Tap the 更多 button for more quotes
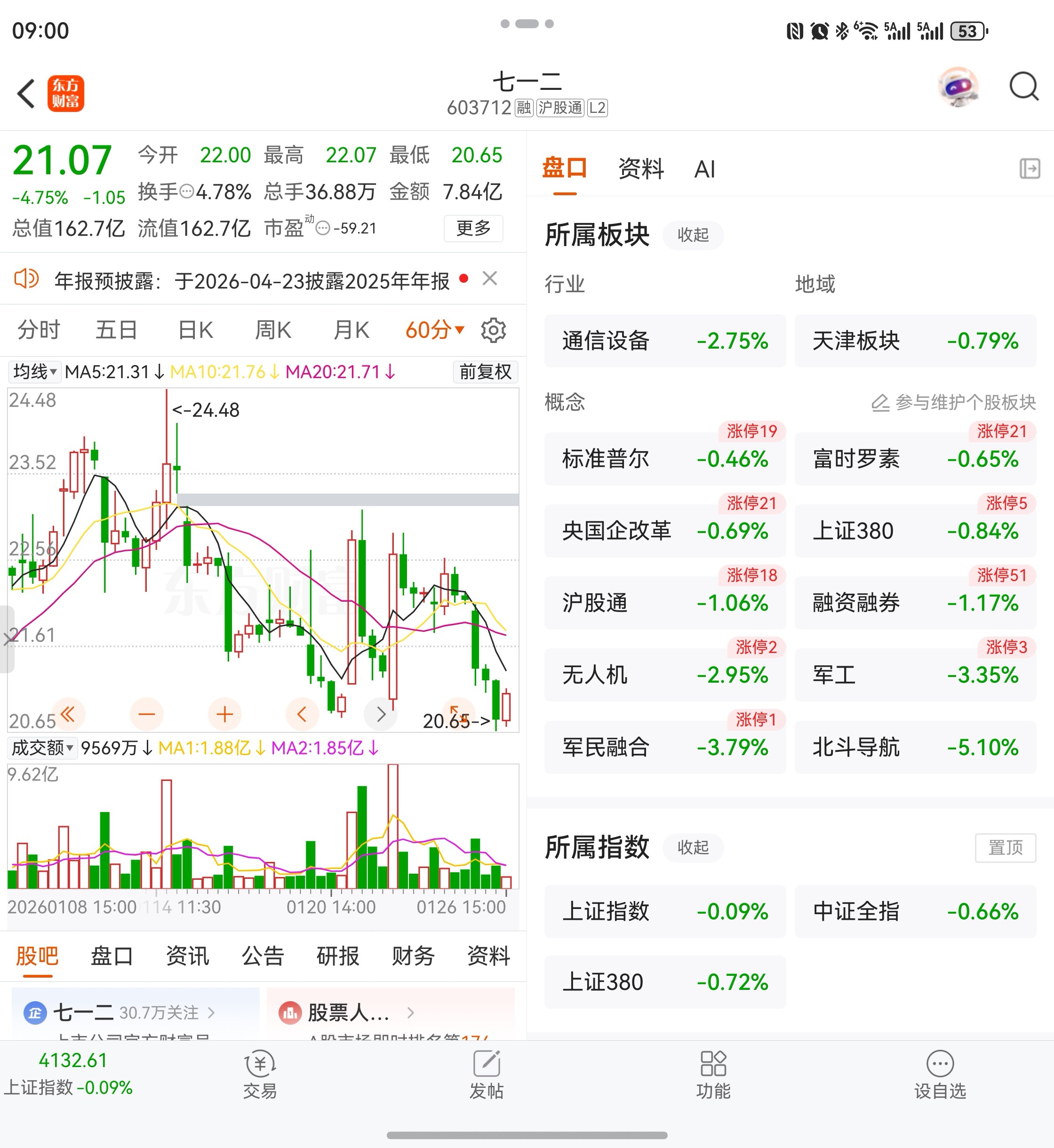The image size is (1054, 1148). coord(473,228)
